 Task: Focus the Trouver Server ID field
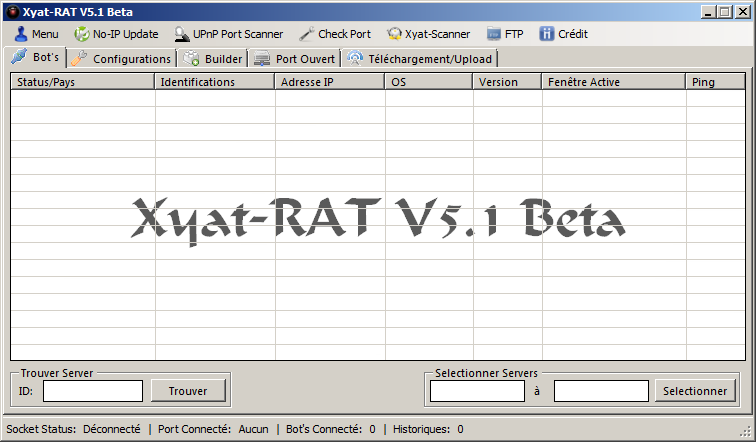93,391
